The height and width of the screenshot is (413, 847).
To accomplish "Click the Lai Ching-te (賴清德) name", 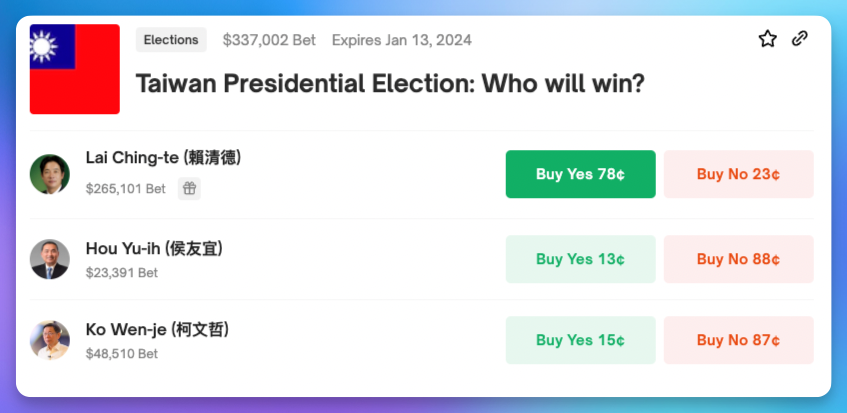I will point(164,158).
